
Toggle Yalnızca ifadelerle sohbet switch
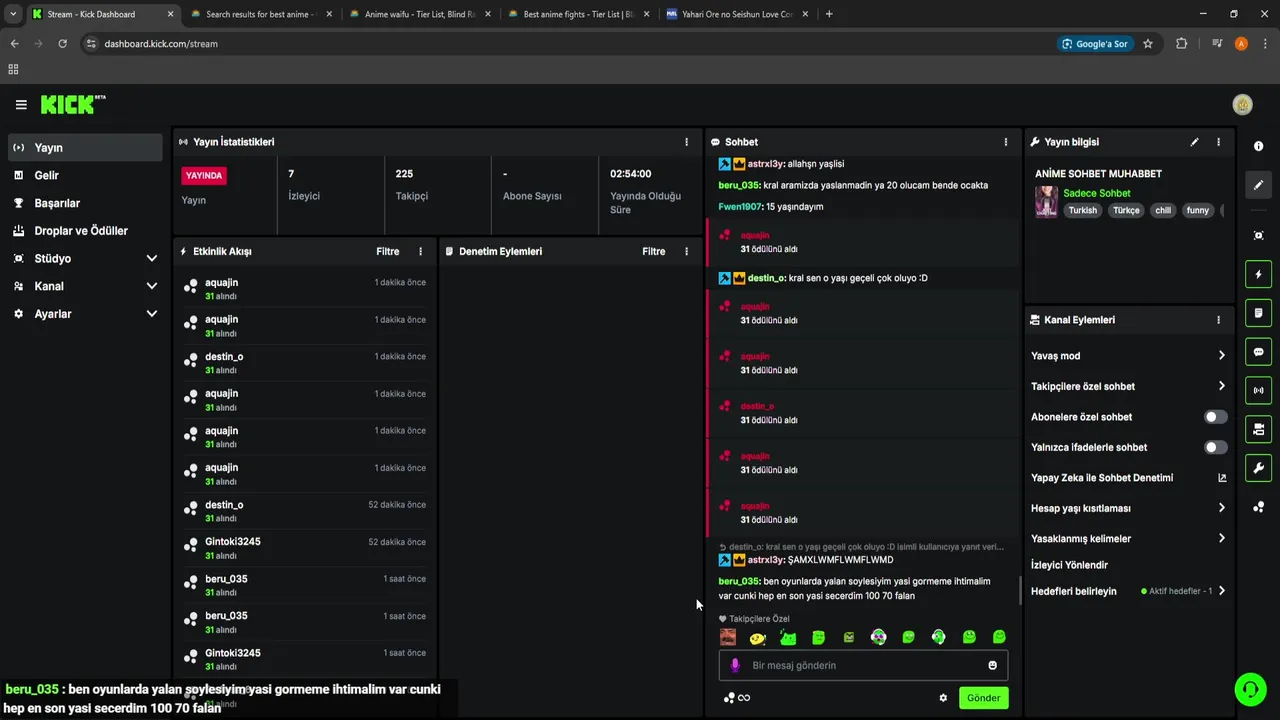click(1215, 447)
